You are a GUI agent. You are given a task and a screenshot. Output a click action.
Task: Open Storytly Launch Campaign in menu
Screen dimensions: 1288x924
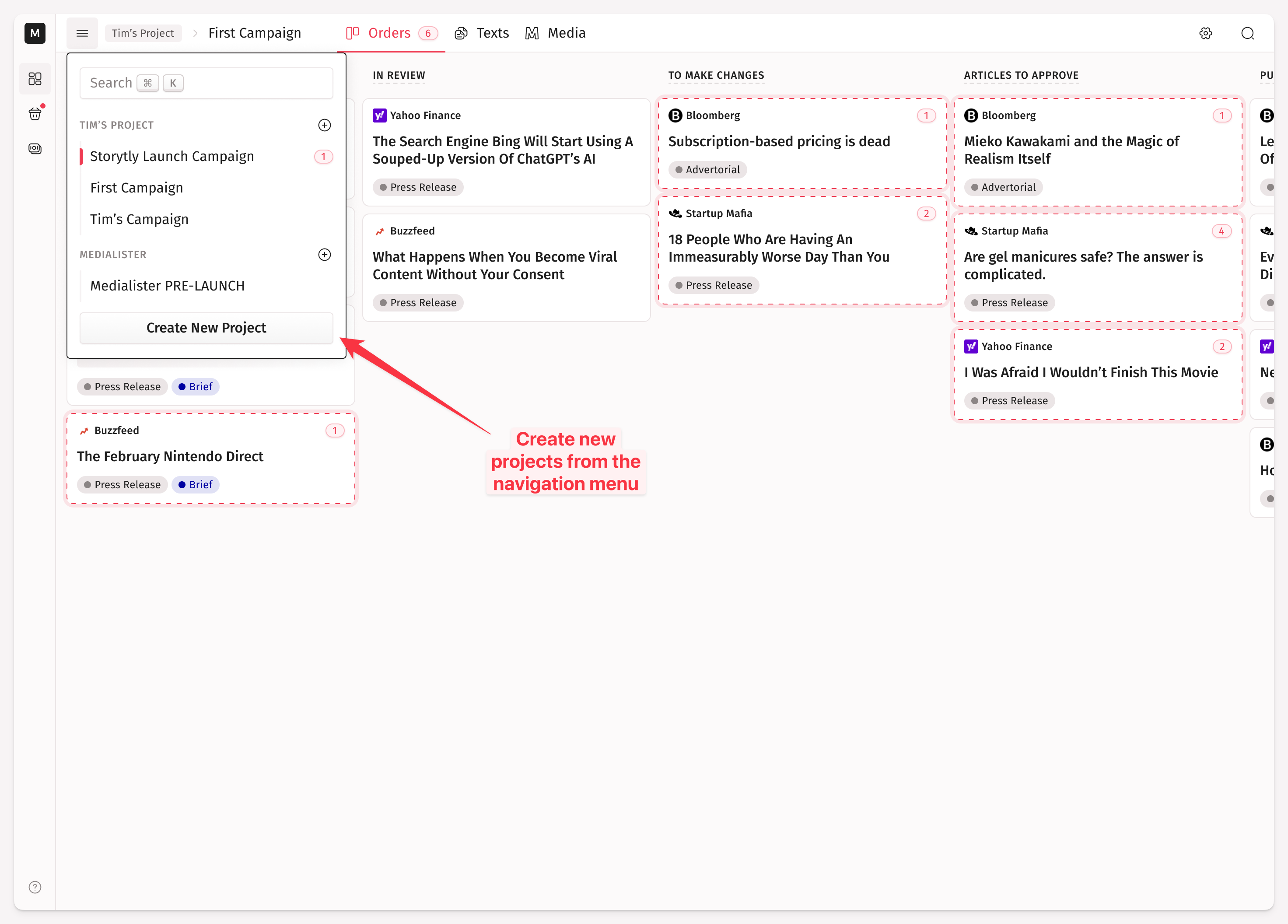(171, 156)
